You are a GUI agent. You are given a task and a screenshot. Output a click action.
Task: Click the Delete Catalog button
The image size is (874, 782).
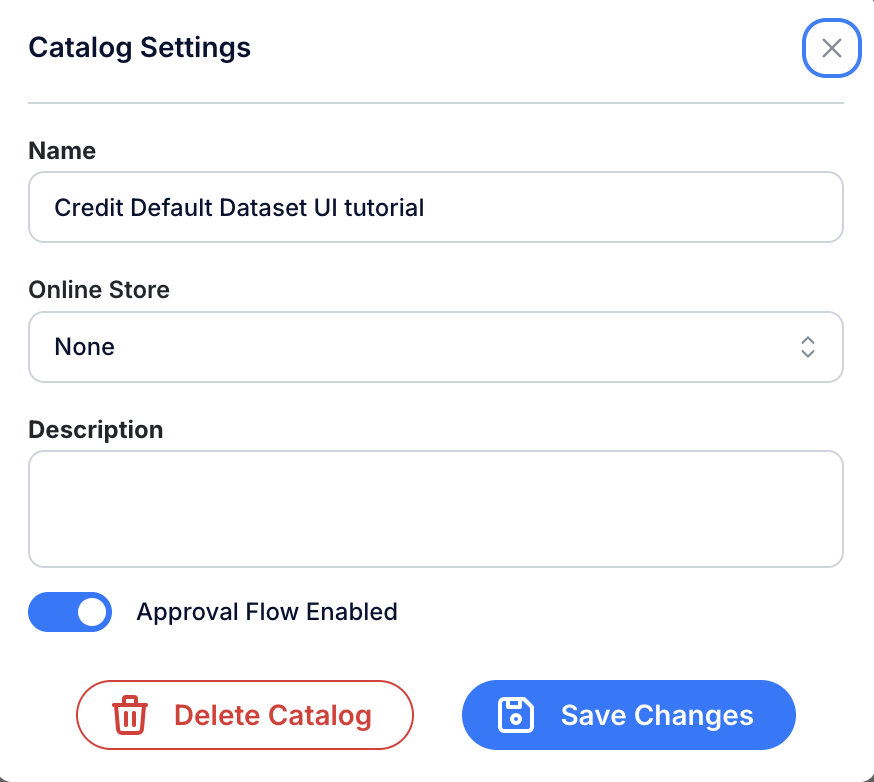(244, 715)
